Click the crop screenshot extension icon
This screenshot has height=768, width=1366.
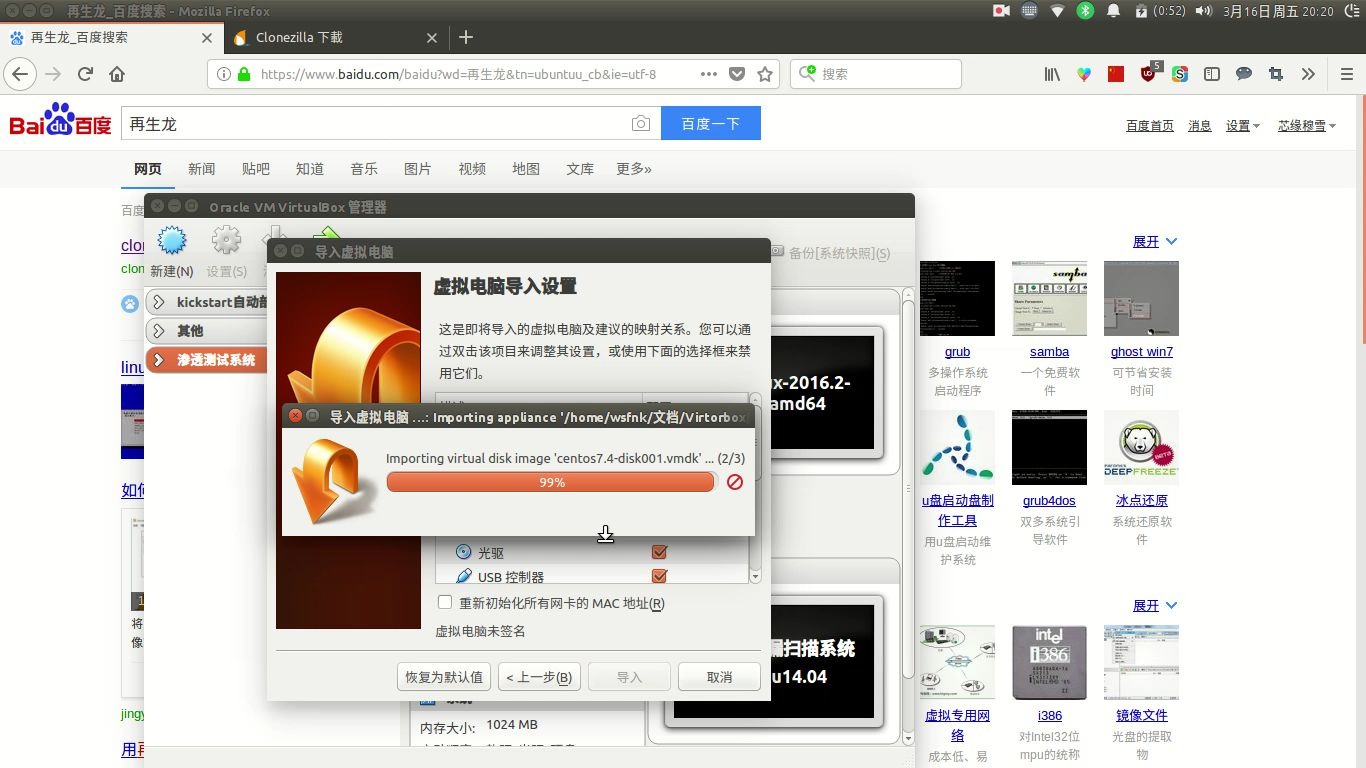point(1275,74)
